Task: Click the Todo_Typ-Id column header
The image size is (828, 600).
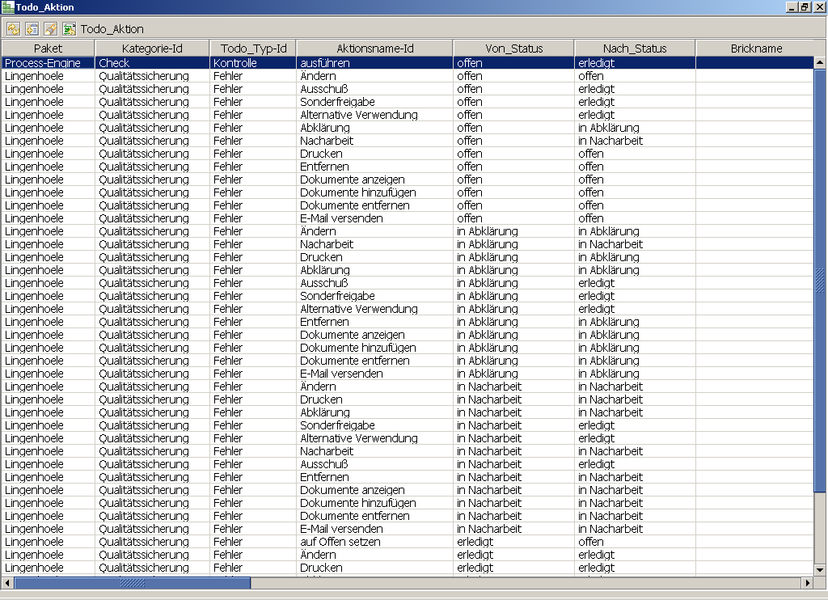Action: 253,48
